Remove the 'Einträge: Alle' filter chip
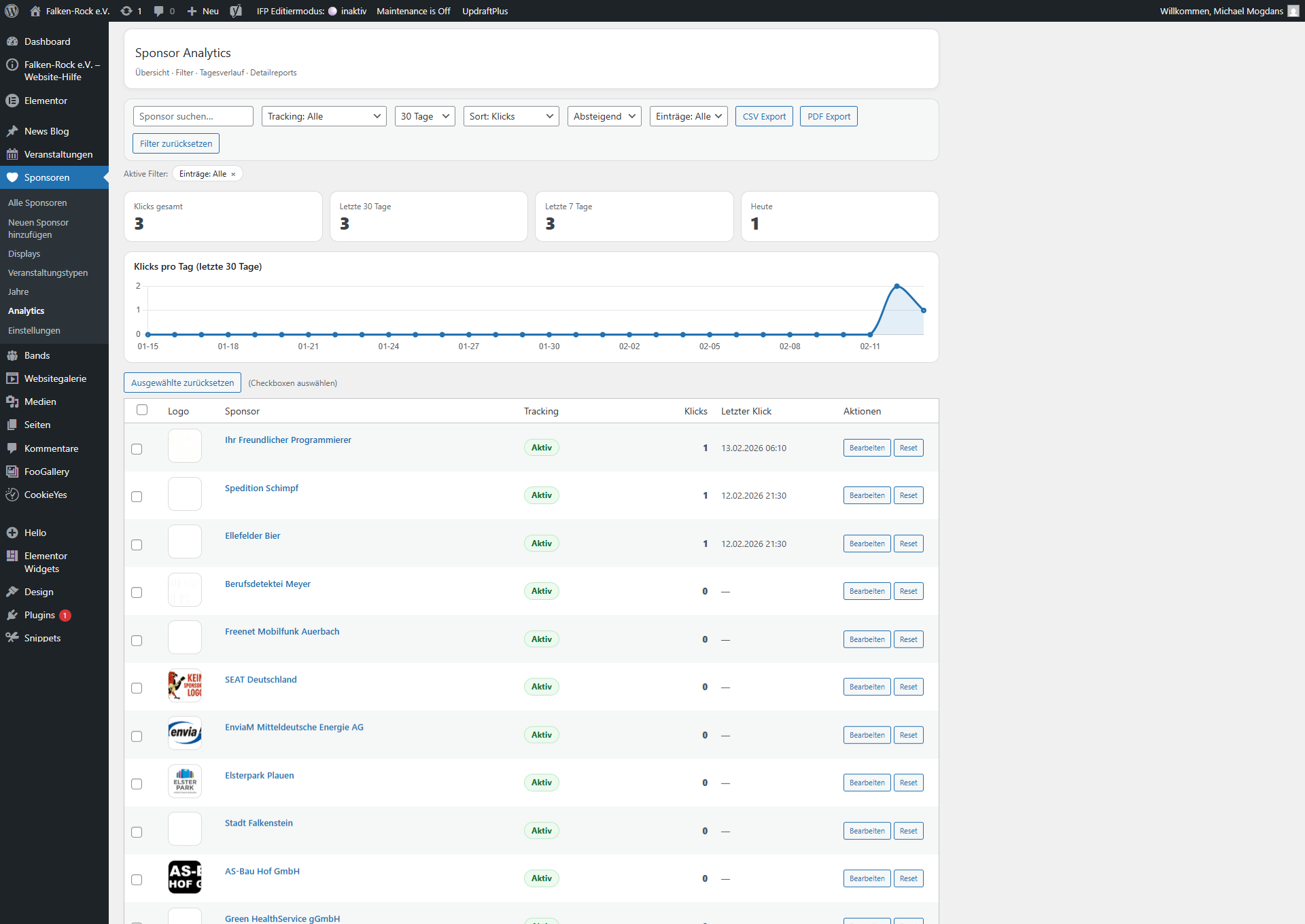The width and height of the screenshot is (1305, 924). pyautogui.click(x=233, y=174)
